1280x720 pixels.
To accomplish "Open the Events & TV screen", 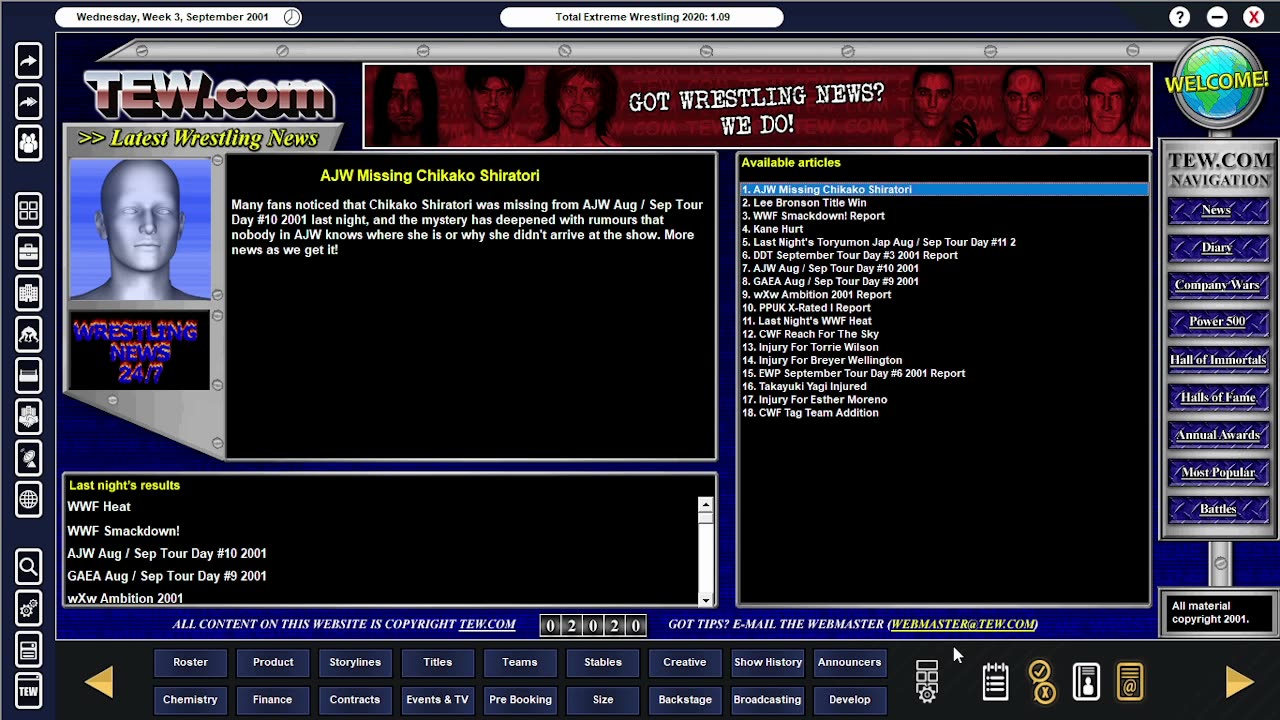I will coord(437,700).
